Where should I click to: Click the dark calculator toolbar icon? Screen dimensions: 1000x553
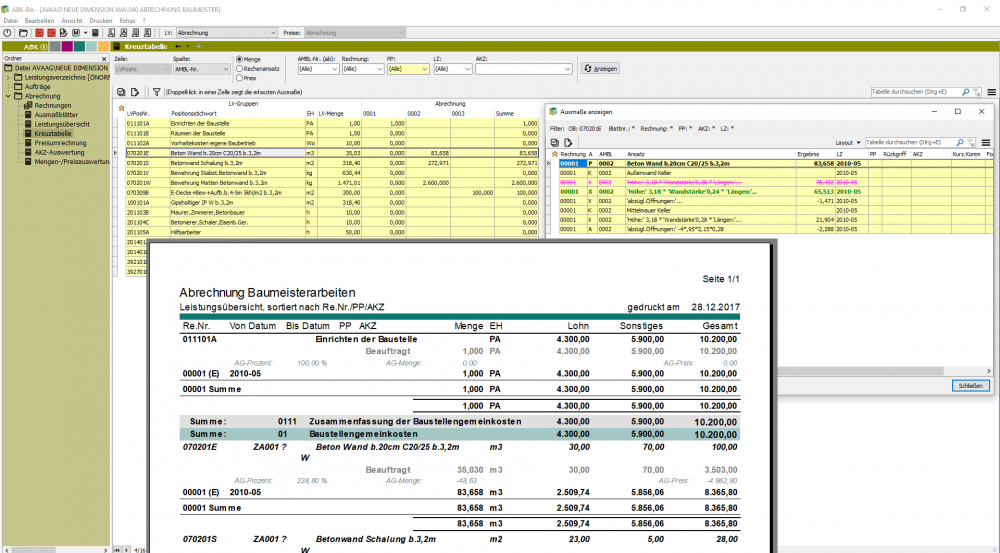click(x=96, y=33)
